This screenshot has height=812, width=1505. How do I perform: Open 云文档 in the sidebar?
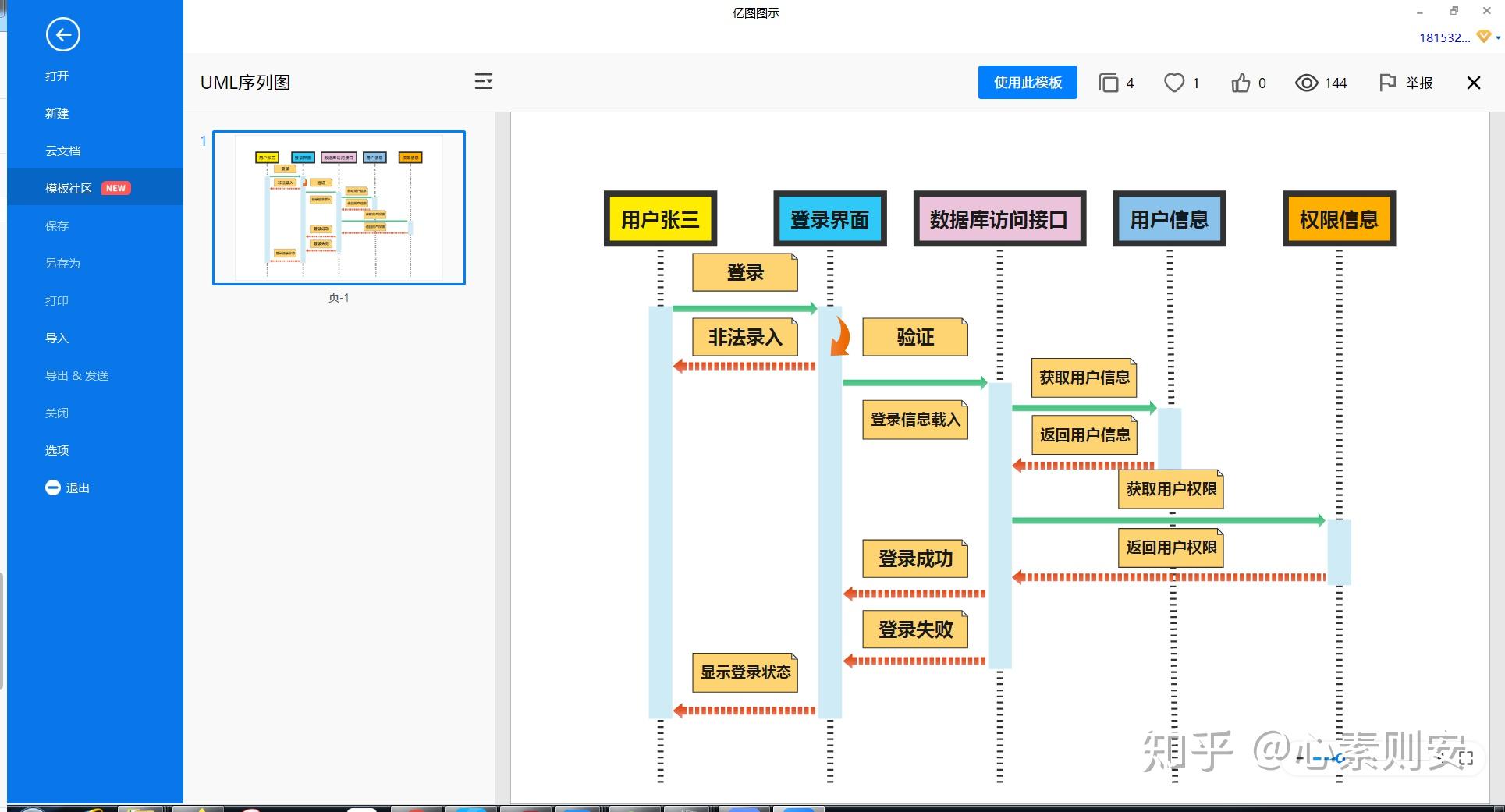pos(63,151)
